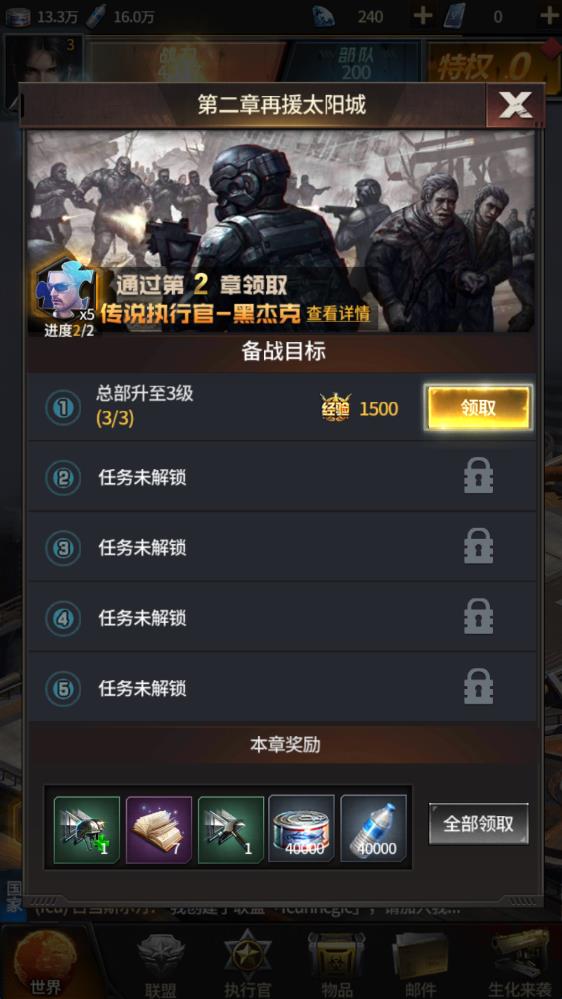This screenshot has width=562, height=999.
Task: Tap the 黑杰克 officer puzzle fragment icon
Action: [x=62, y=291]
